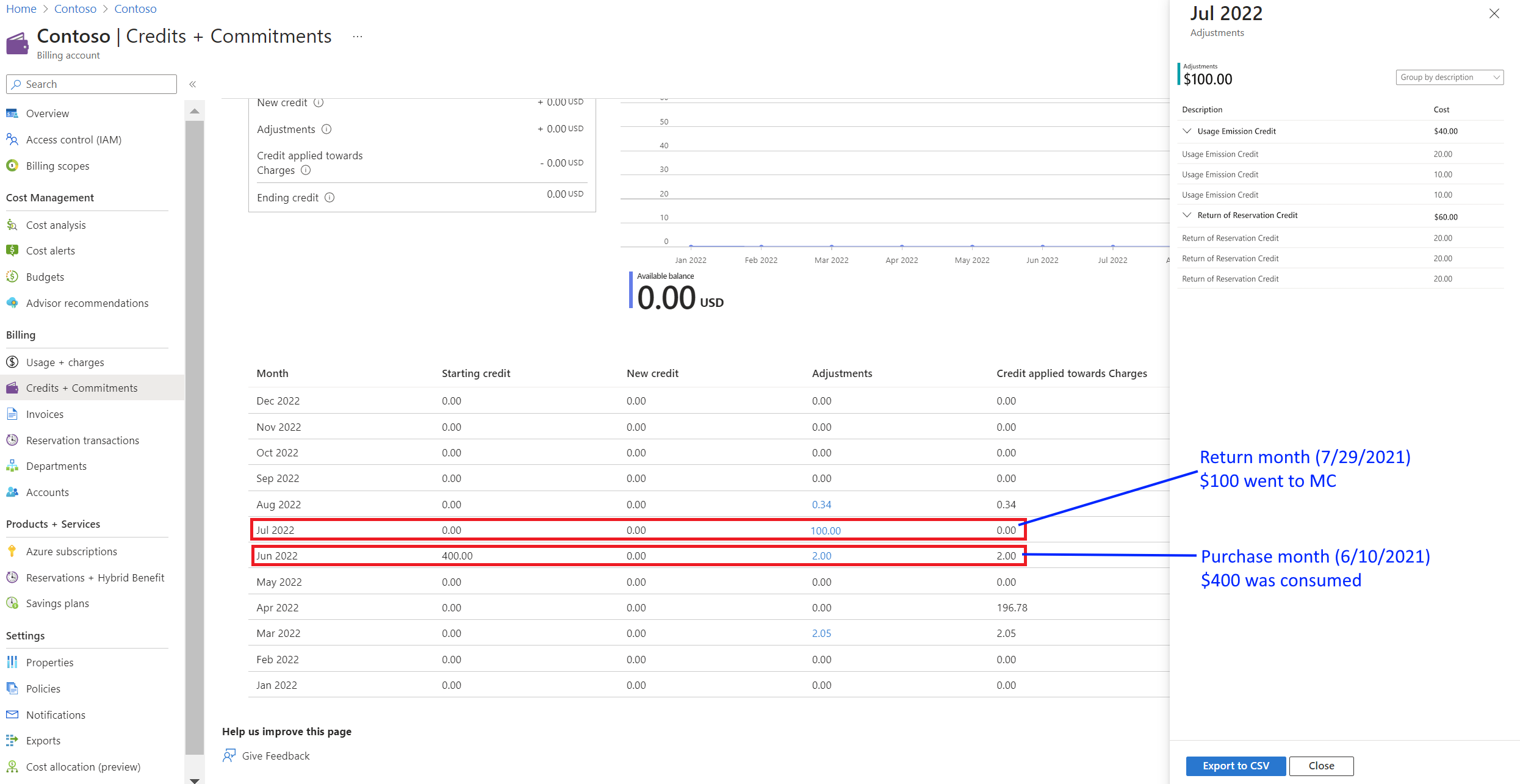Click the Notifications envelope icon
Viewport: 1520px width, 784px height.
tap(12, 714)
